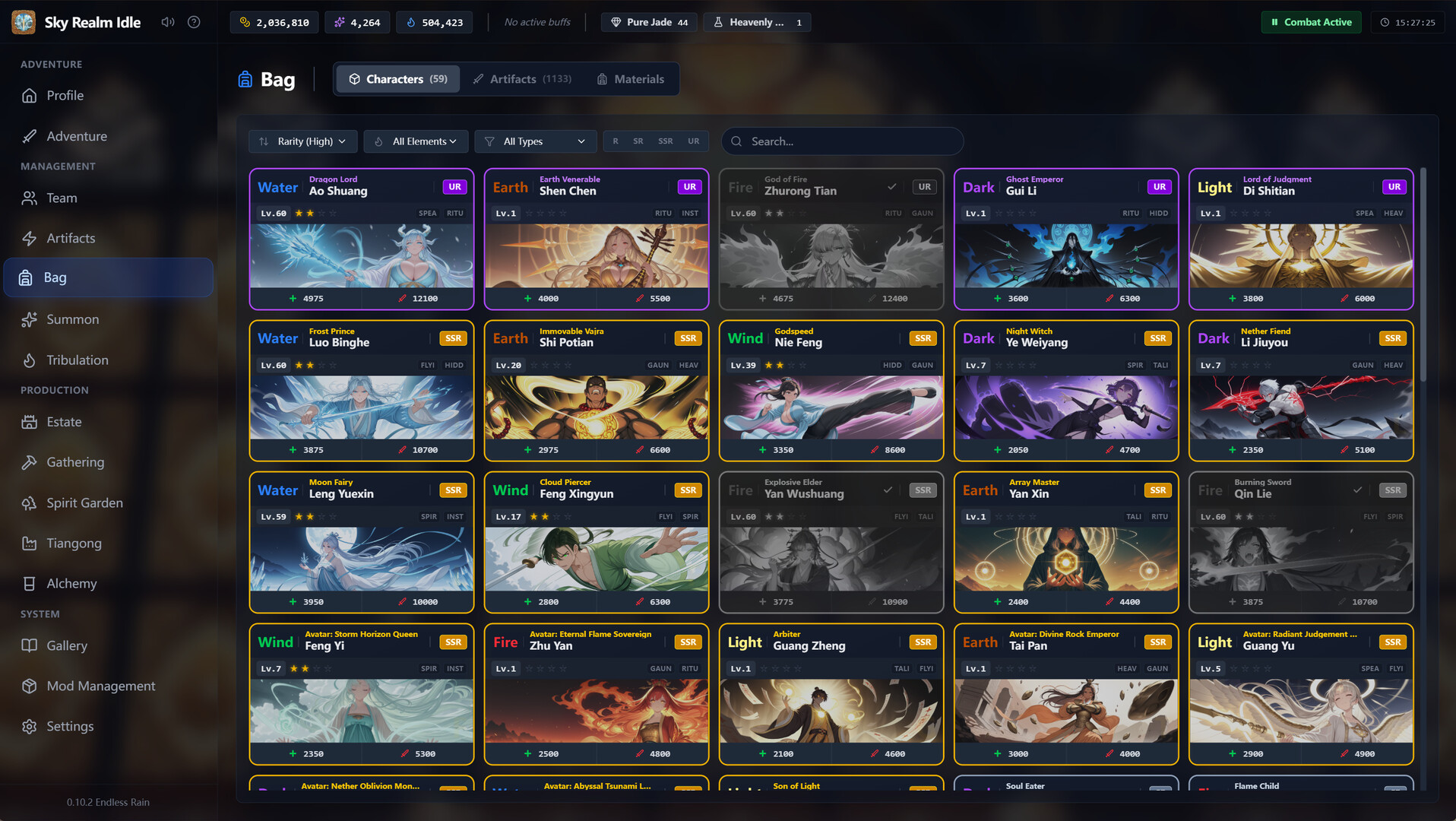Toggle the SSR rarity filter button
1456x821 pixels.
665,141
